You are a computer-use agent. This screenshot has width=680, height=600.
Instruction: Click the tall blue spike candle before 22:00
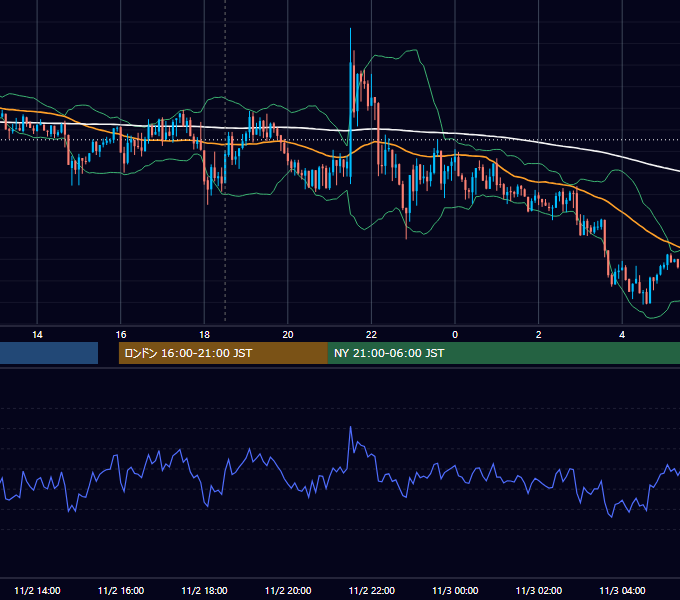pos(350,104)
